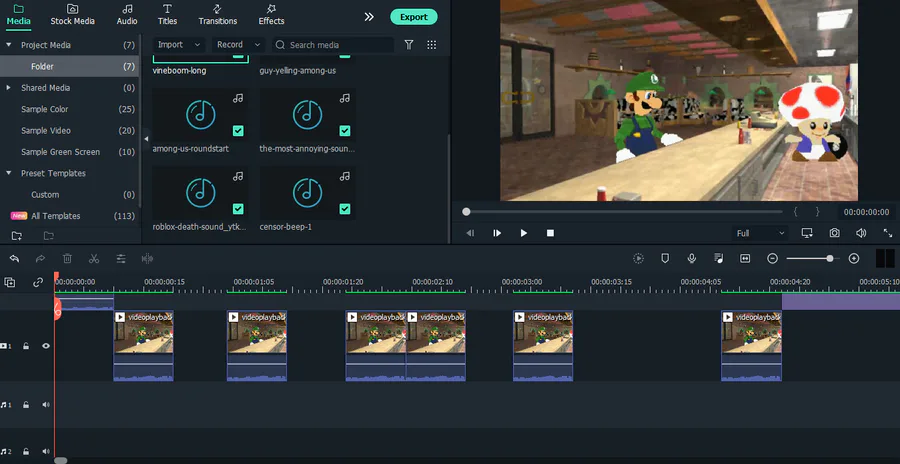Adjust preview volume speaker icon

click(861, 233)
